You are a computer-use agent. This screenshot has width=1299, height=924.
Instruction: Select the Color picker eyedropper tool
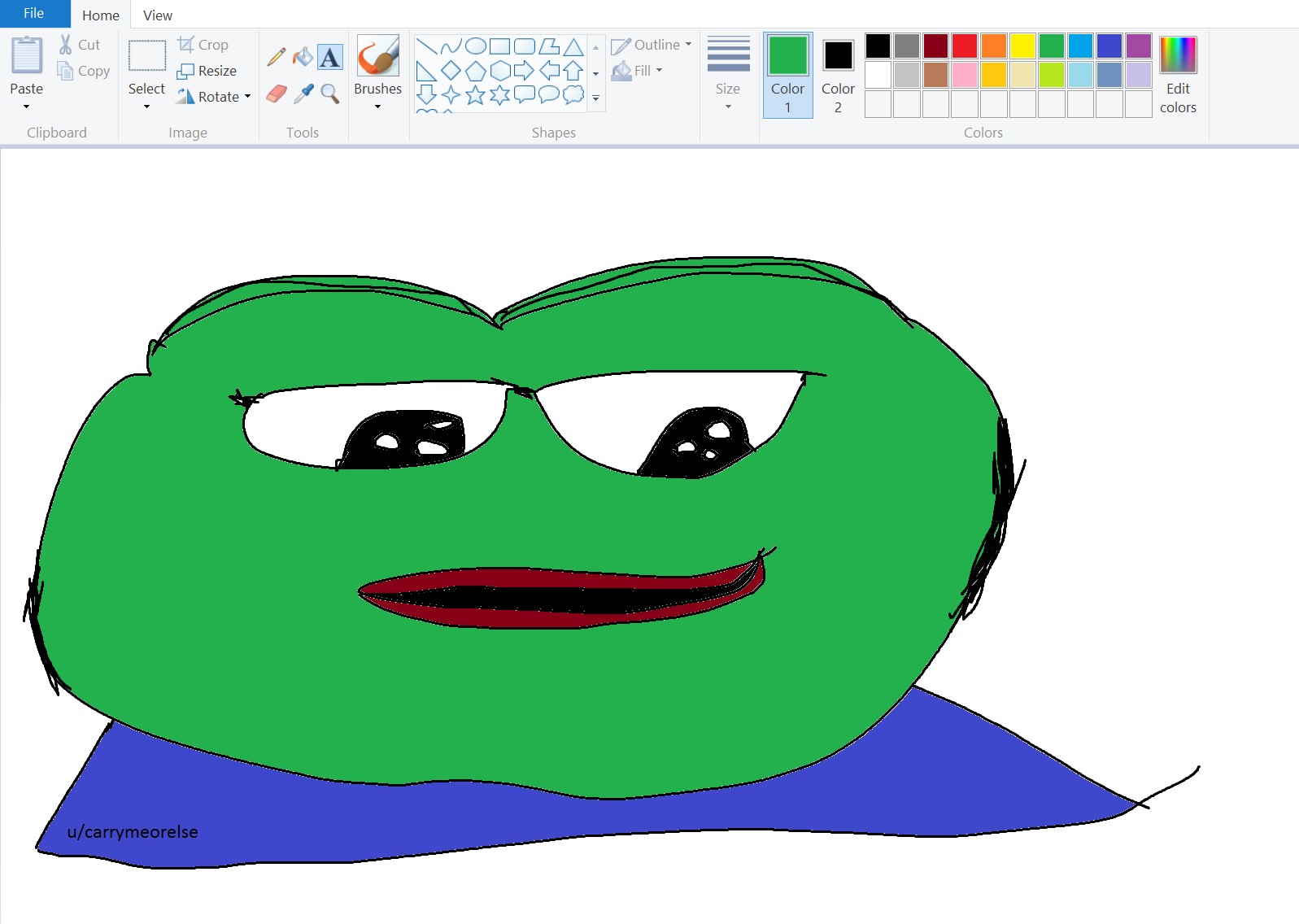(303, 94)
